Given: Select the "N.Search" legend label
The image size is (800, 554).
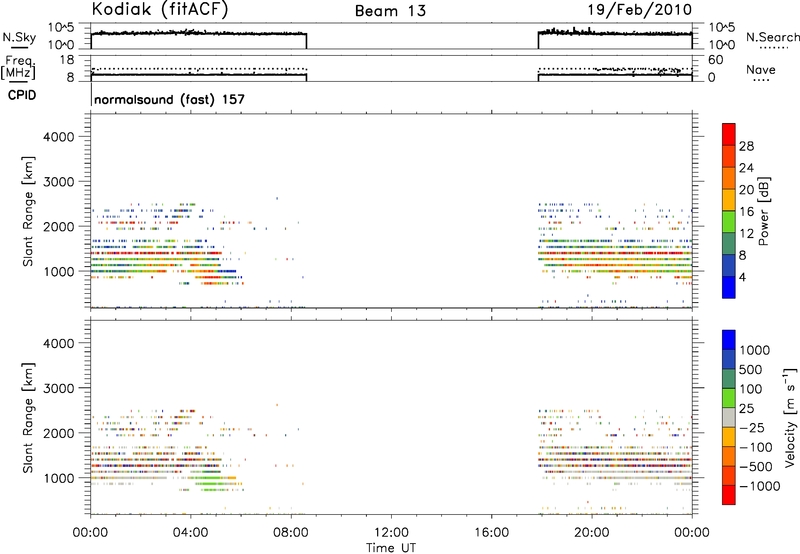Looking at the screenshot, I should pyautogui.click(x=773, y=37).
